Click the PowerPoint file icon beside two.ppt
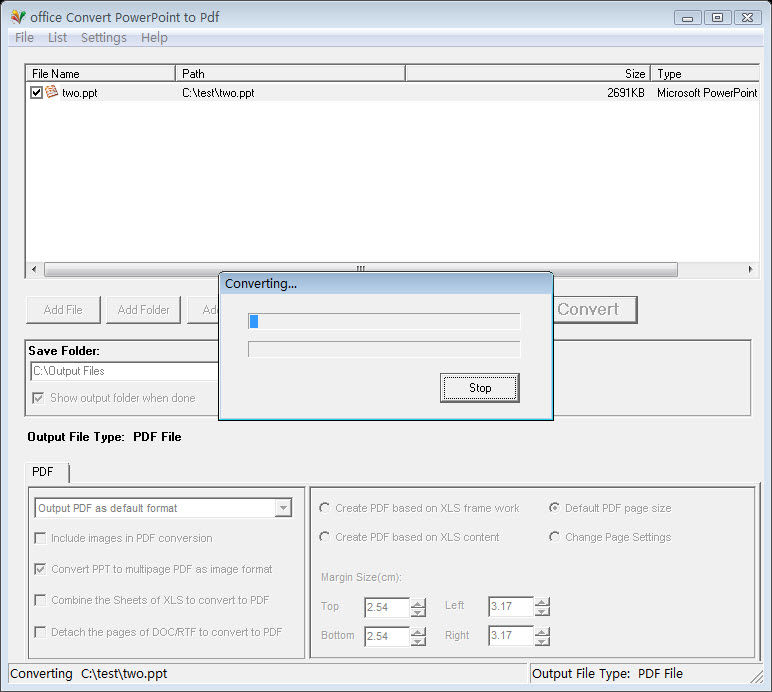Screen dimensions: 772x692 tap(52, 92)
